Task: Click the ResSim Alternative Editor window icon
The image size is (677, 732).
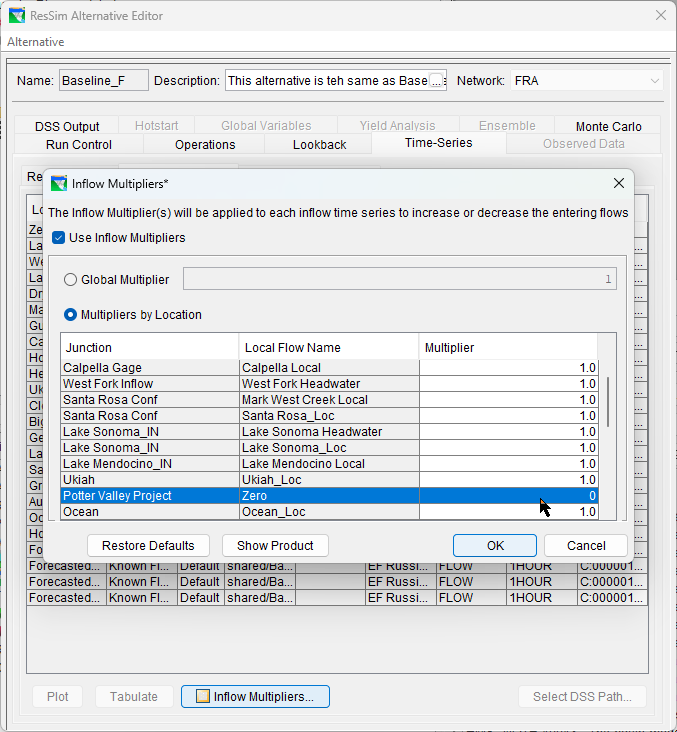Action: (17, 16)
